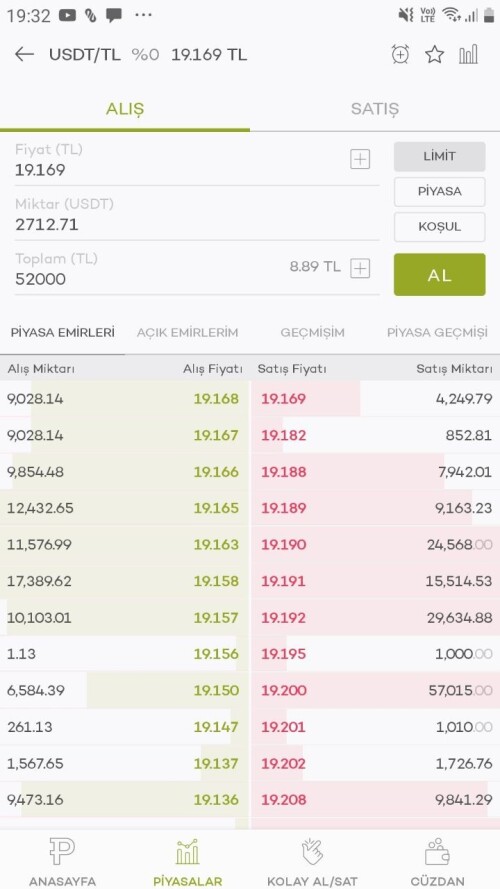Tap the back arrow icon
500x889 pixels.
(24, 54)
